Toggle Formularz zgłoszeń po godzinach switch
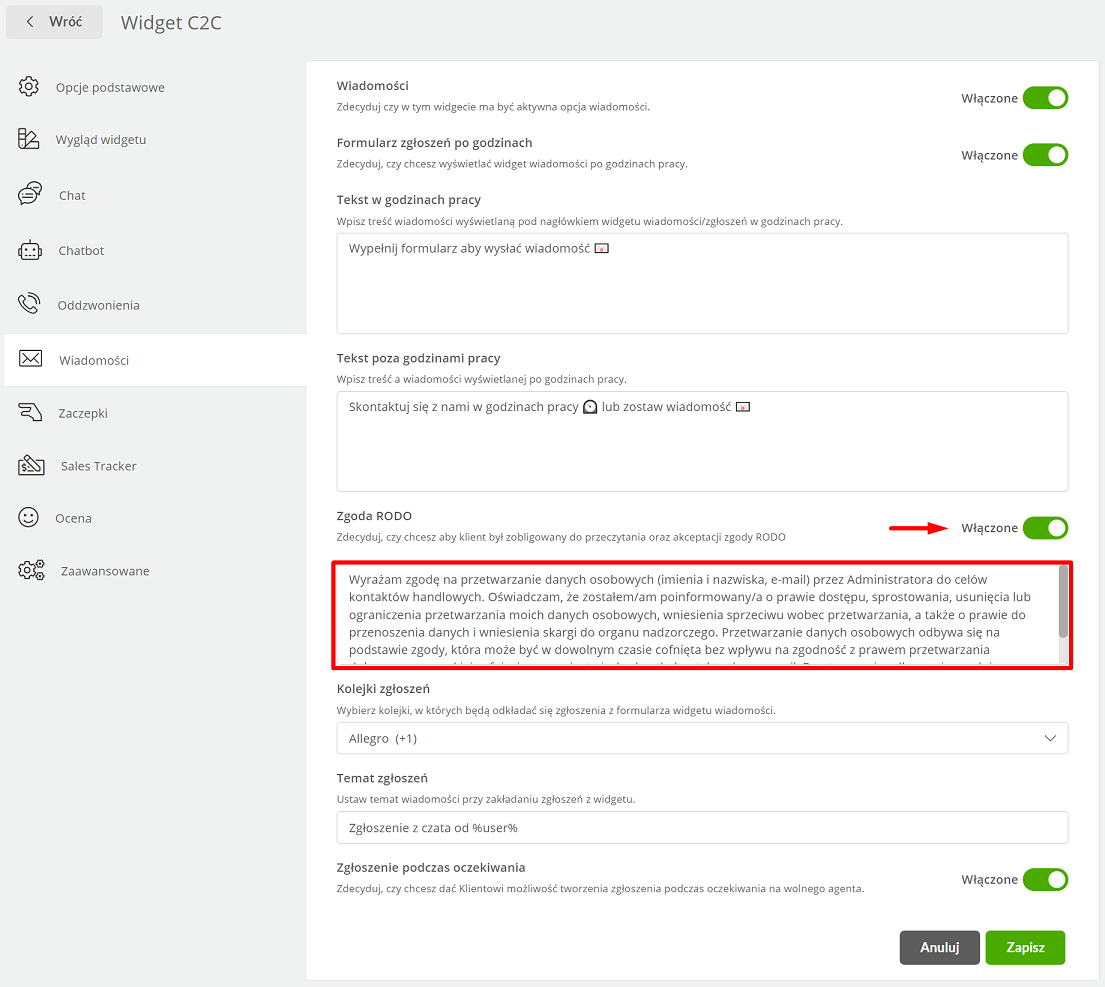Viewport: 1105px width, 987px height. (x=1045, y=155)
